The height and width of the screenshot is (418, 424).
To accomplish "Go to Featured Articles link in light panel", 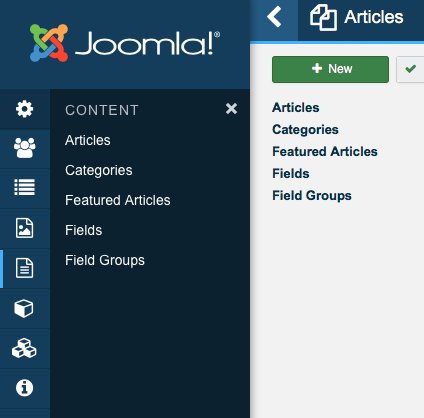I will tap(325, 152).
